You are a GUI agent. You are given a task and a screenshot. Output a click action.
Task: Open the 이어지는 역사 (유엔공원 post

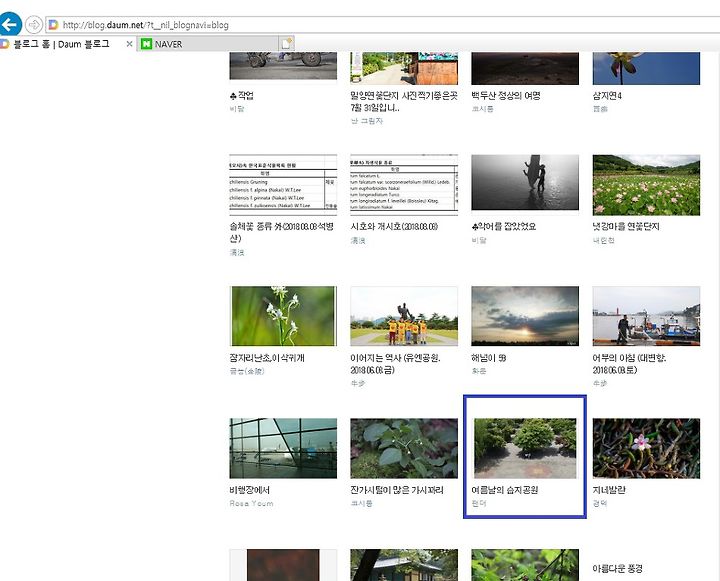click(395, 364)
